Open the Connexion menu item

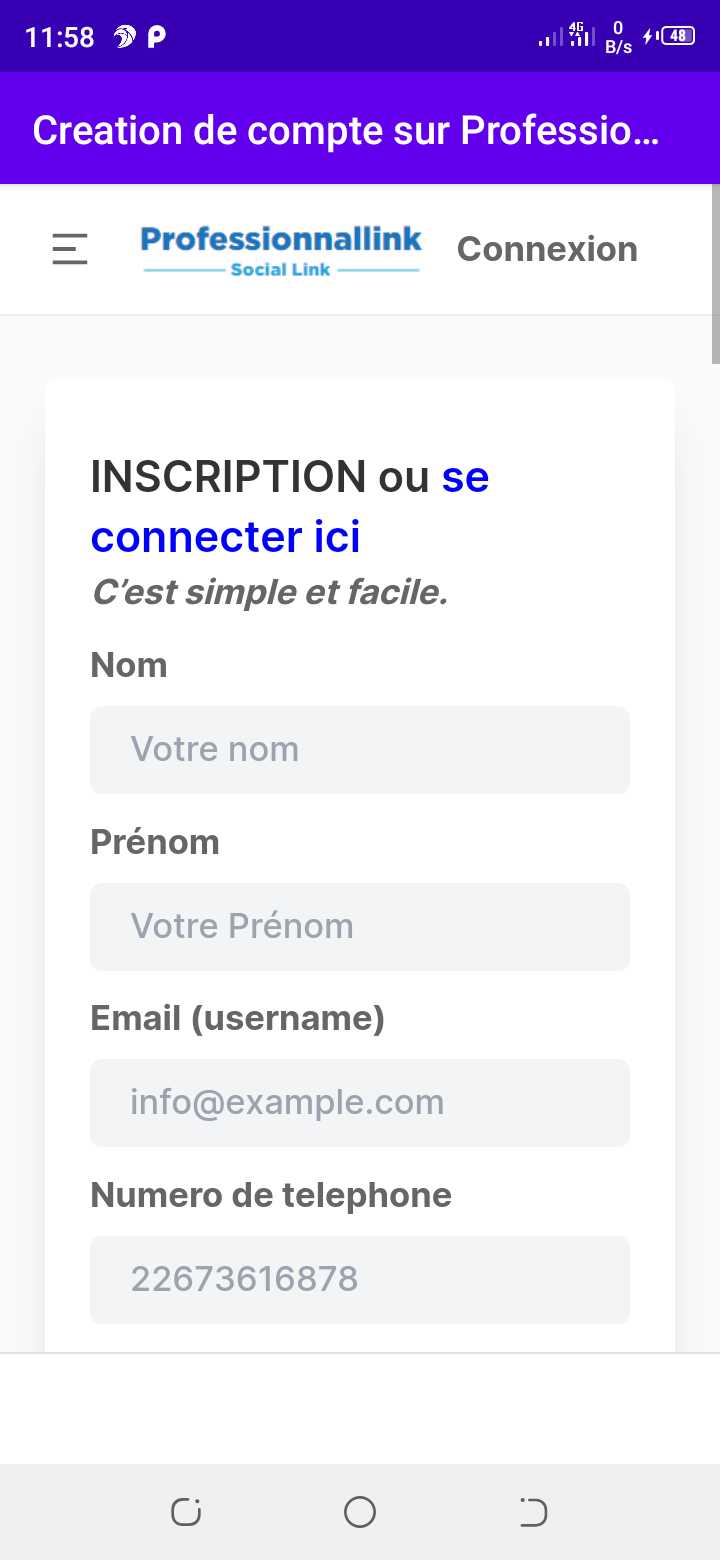click(547, 249)
